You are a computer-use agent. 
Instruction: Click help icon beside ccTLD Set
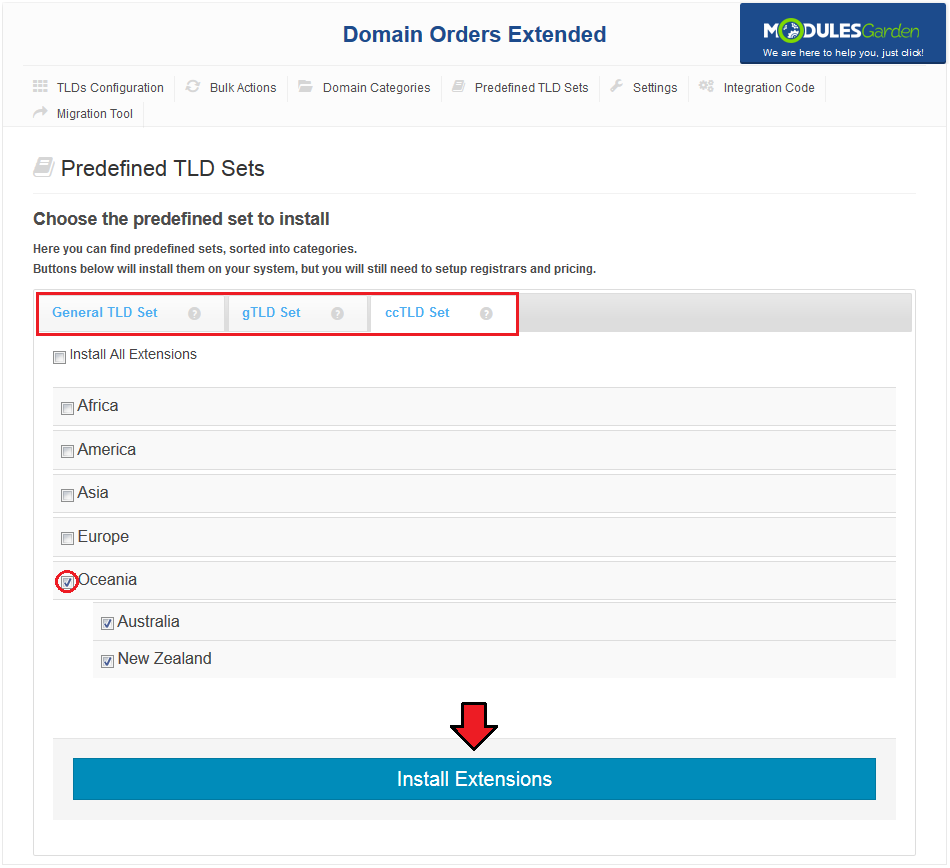[x=486, y=313]
